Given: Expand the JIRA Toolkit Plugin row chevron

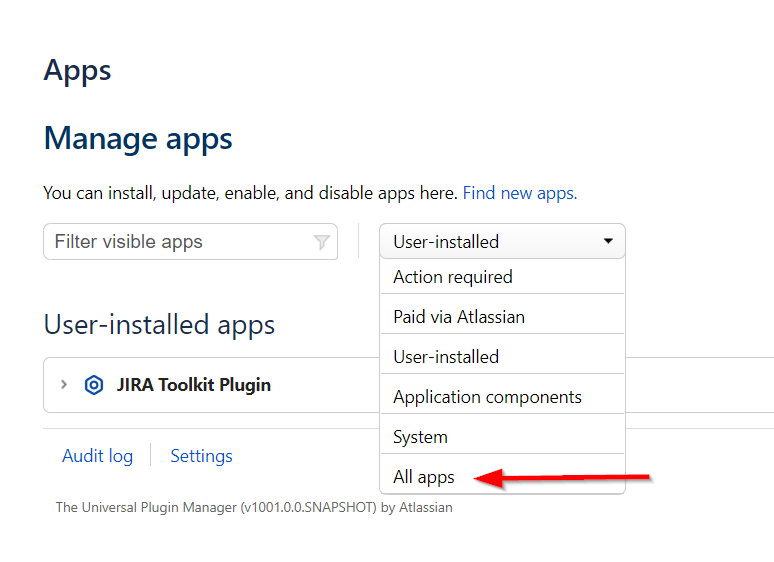Looking at the screenshot, I should 64,384.
